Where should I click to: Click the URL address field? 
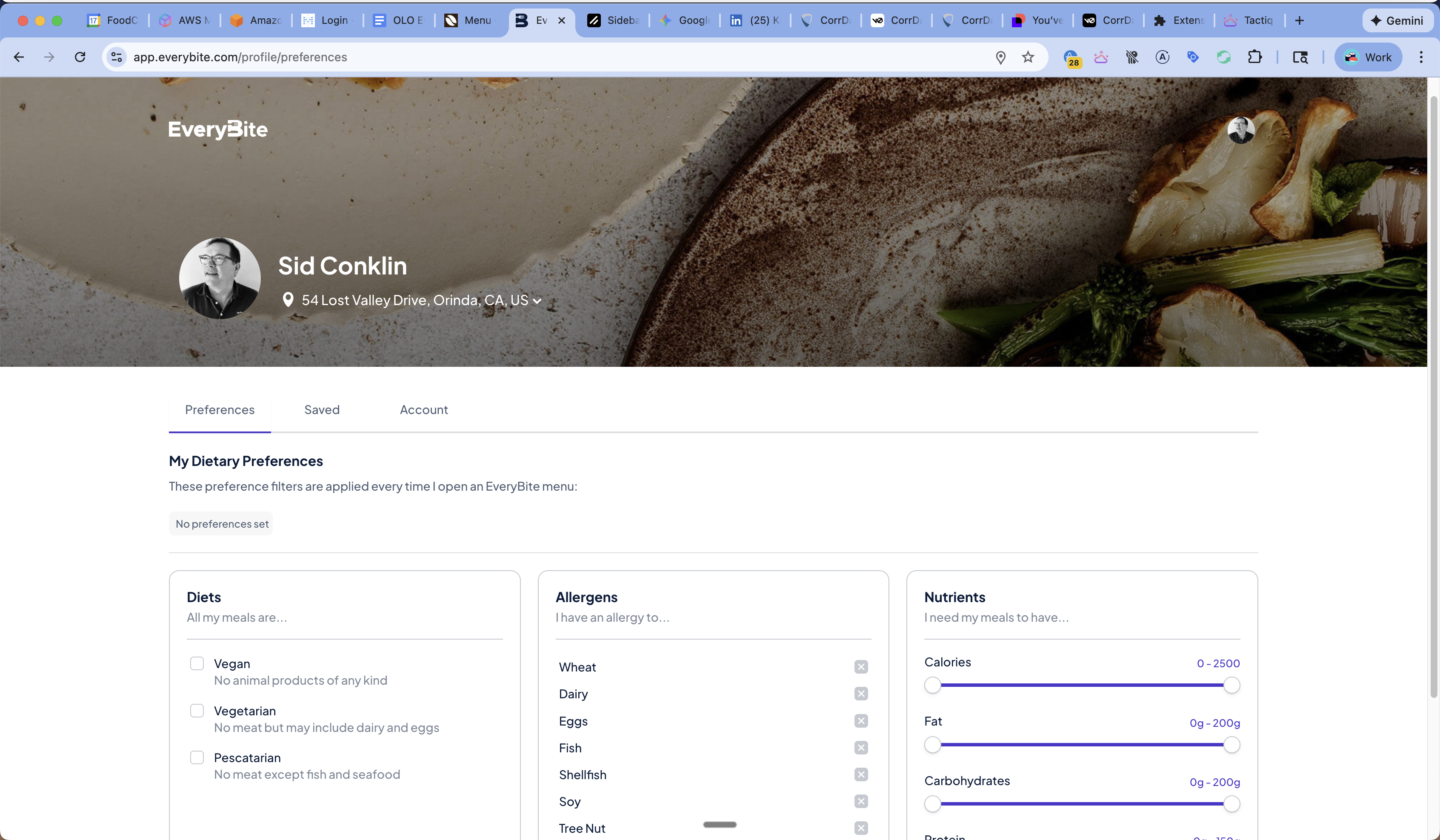click(514, 57)
